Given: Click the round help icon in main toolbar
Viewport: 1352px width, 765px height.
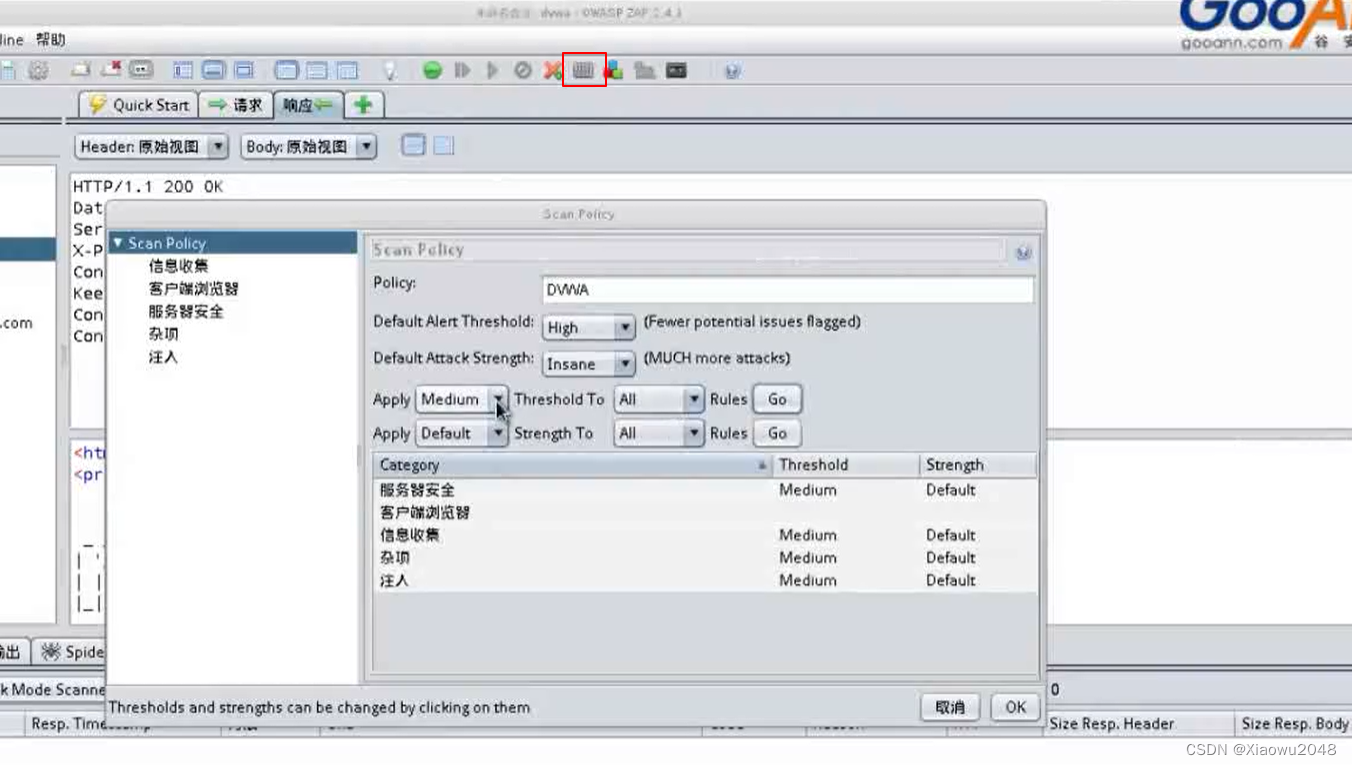Looking at the screenshot, I should pos(733,71).
